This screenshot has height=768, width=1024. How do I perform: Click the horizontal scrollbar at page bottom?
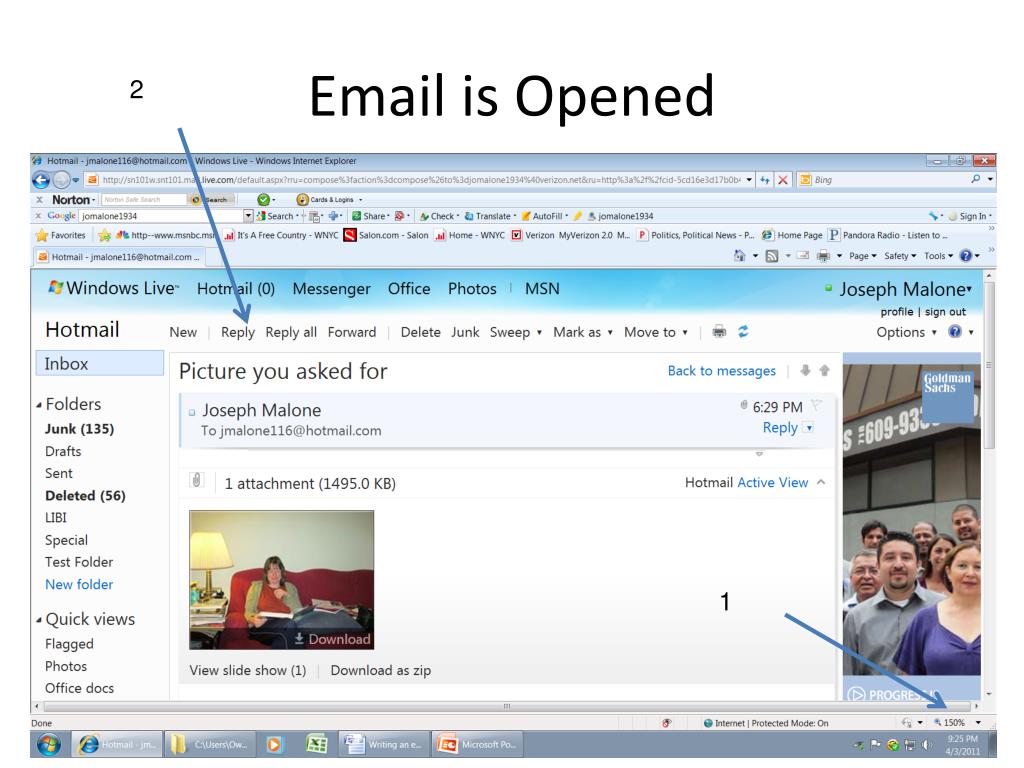pyautogui.click(x=506, y=706)
